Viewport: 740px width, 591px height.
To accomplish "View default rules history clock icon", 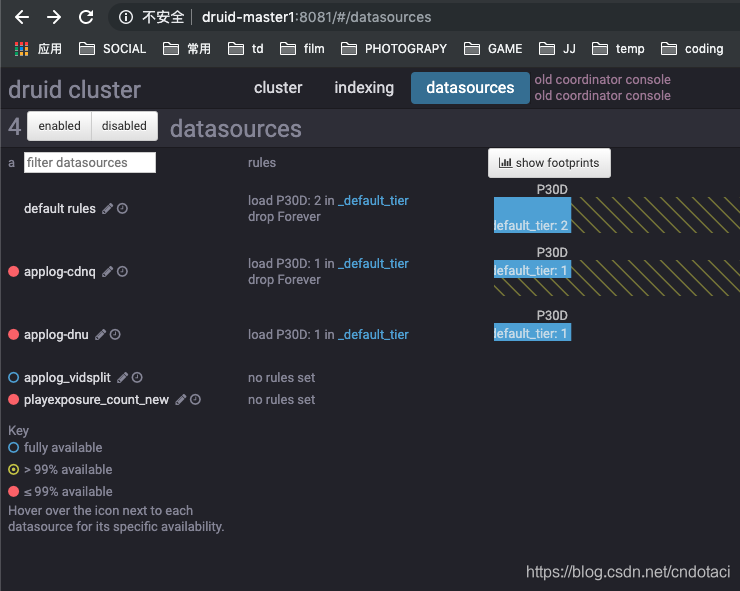I will pyautogui.click(x=122, y=208).
